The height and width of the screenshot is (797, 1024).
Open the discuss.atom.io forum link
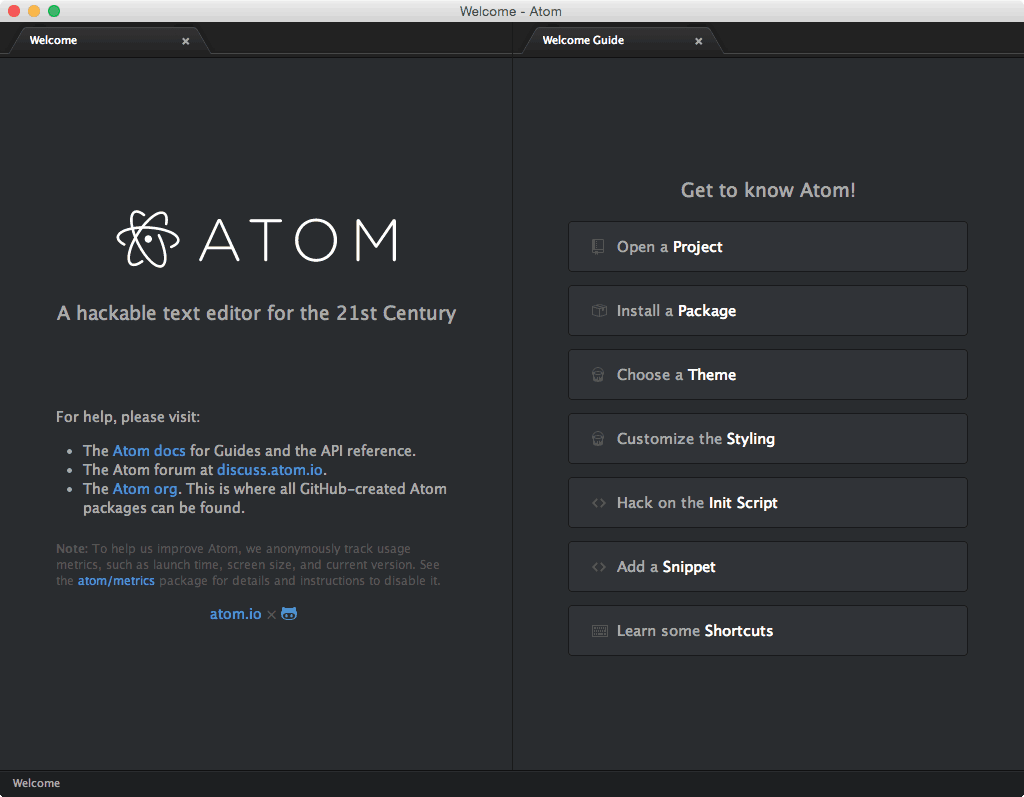[271, 470]
